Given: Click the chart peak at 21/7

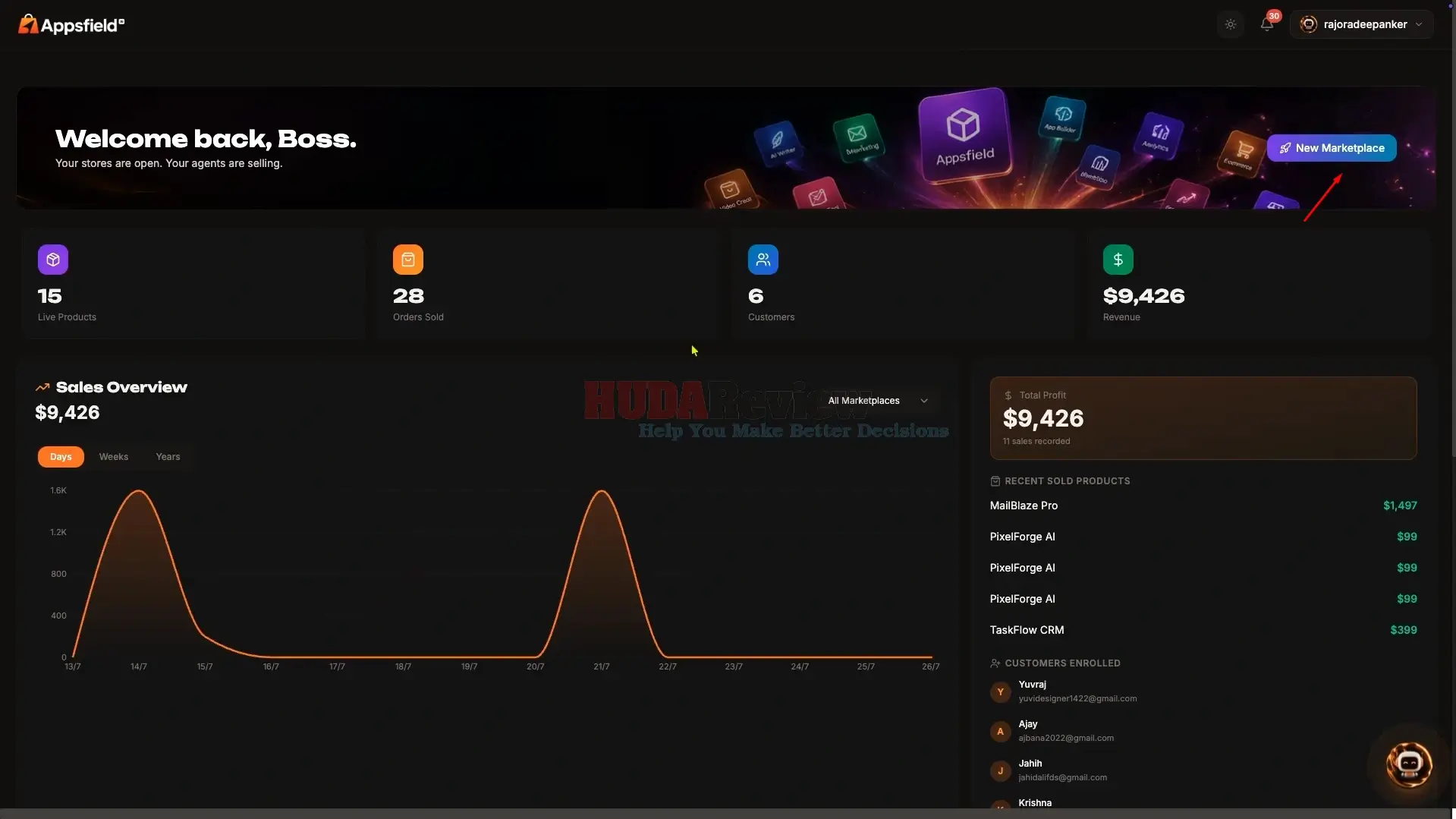Looking at the screenshot, I should (x=602, y=492).
